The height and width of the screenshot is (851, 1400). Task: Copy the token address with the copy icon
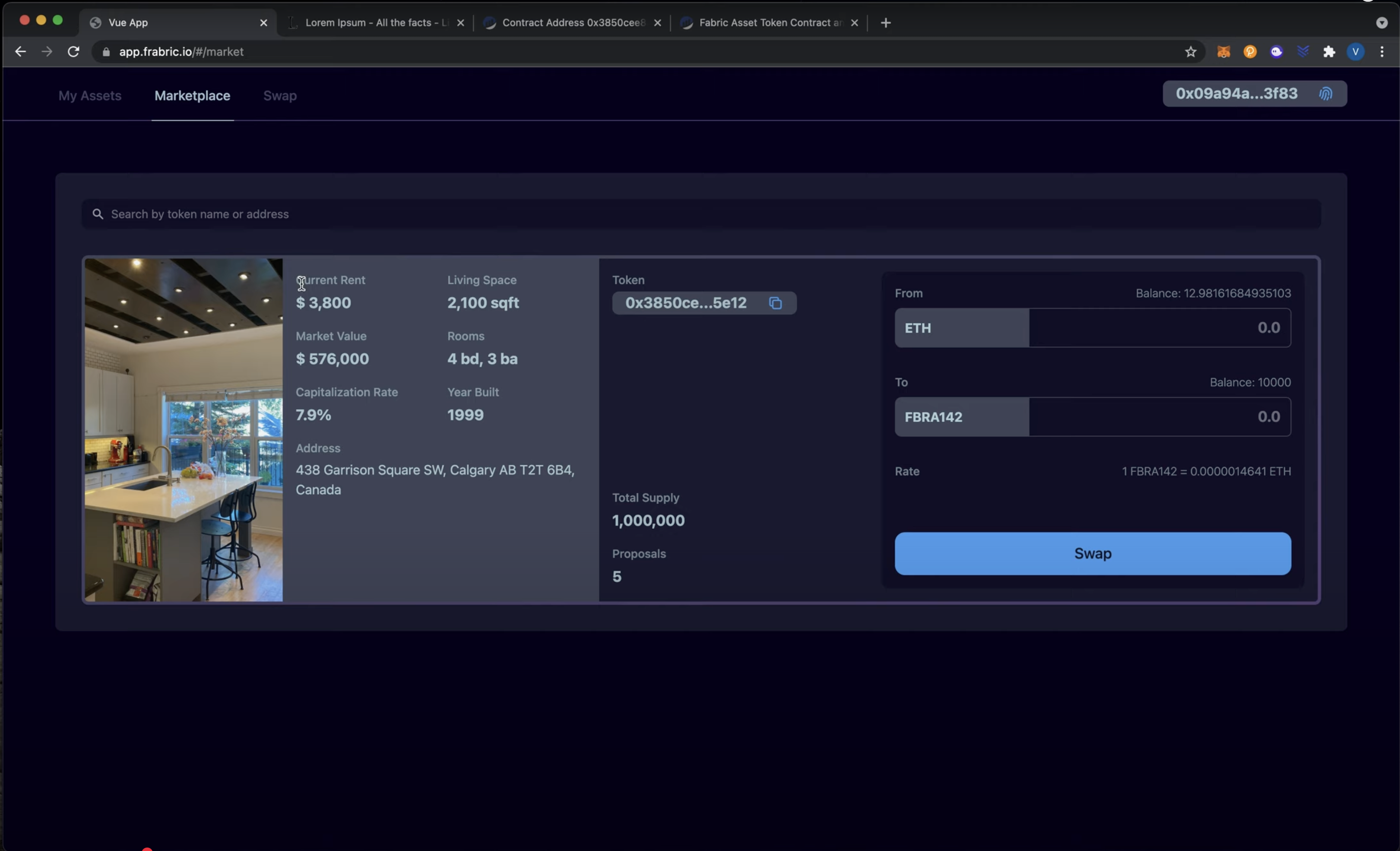tap(776, 303)
